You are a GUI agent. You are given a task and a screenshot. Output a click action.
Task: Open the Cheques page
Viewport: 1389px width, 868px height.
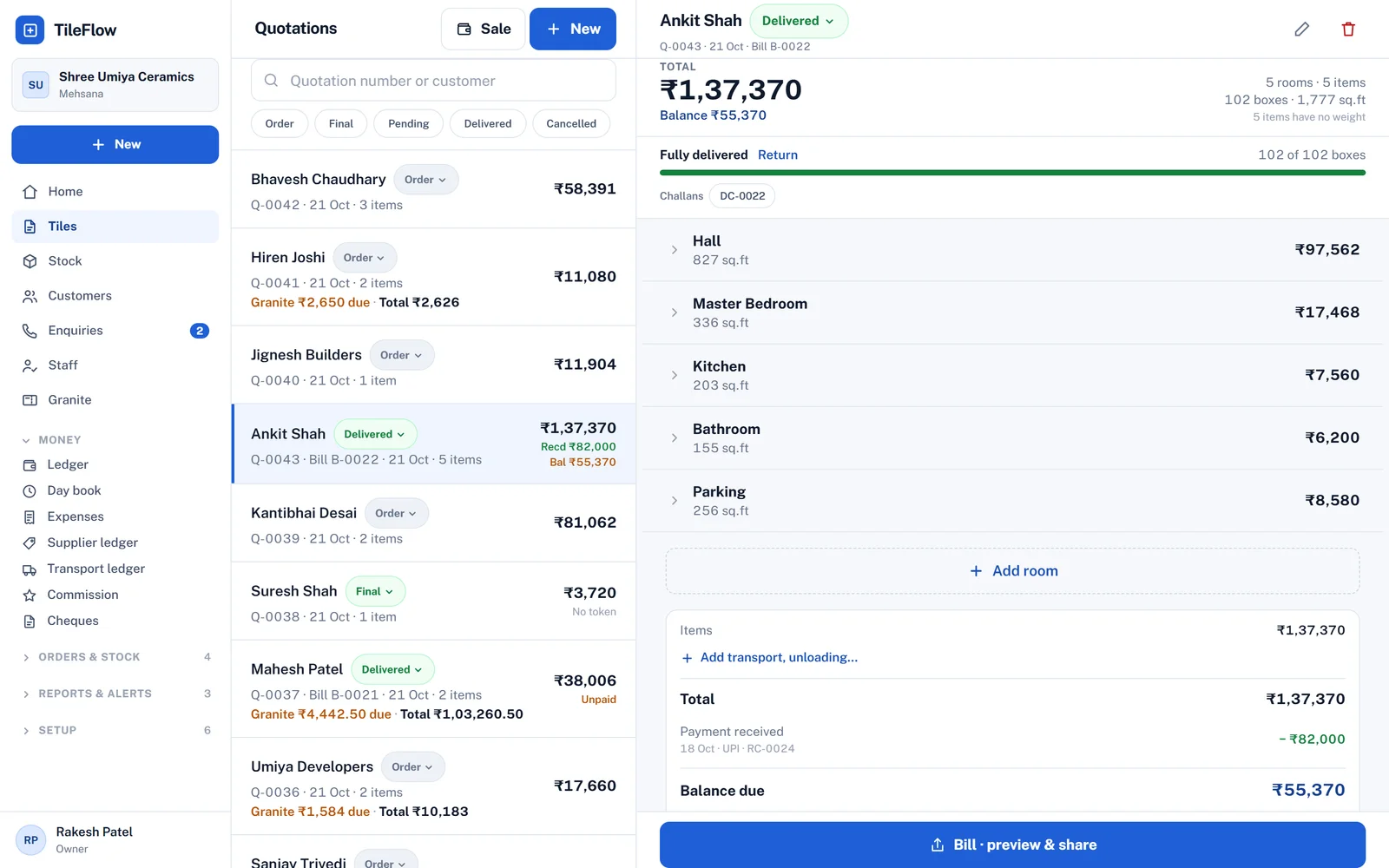[x=115, y=621]
